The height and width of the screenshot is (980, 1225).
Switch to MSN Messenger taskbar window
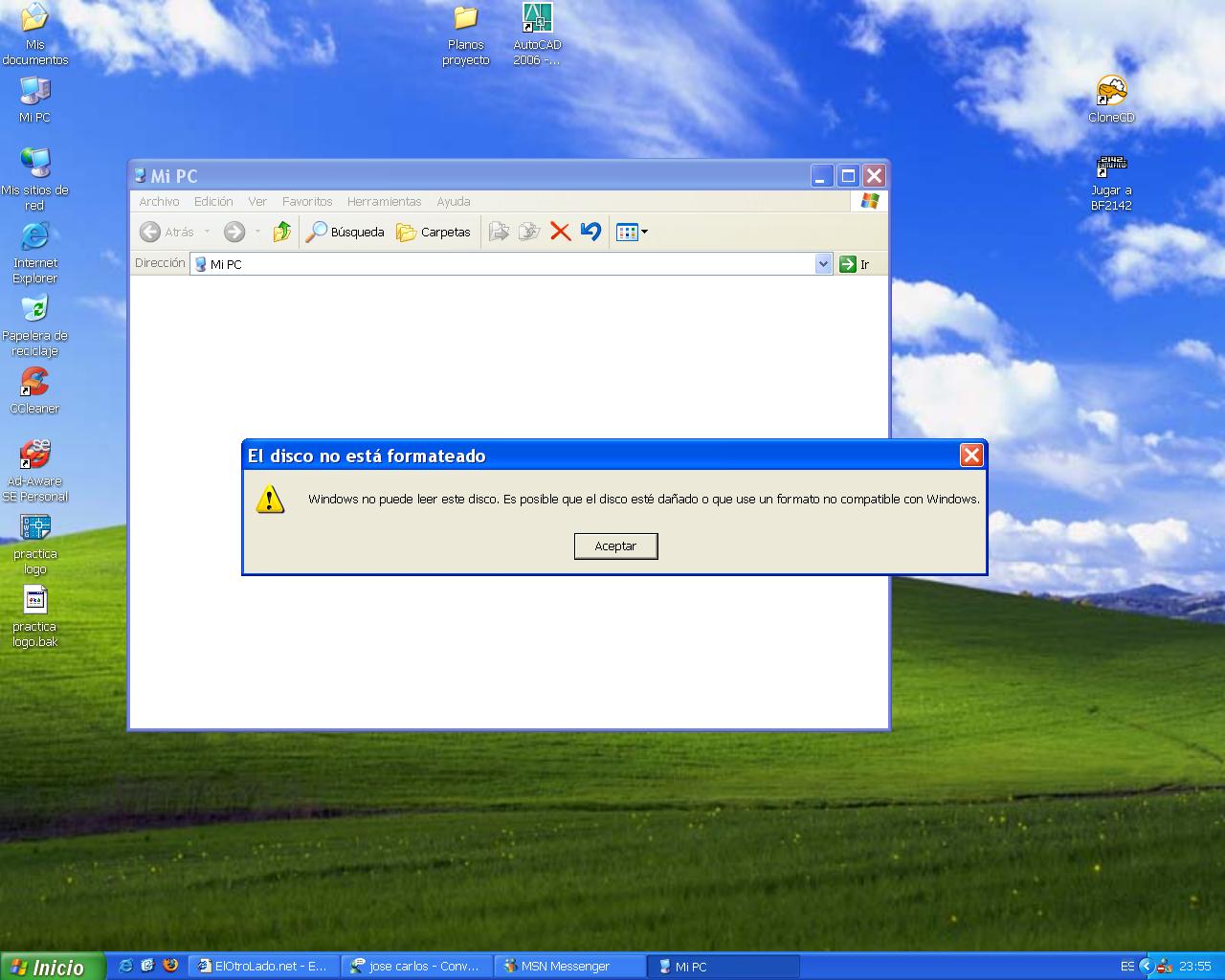coord(570,967)
